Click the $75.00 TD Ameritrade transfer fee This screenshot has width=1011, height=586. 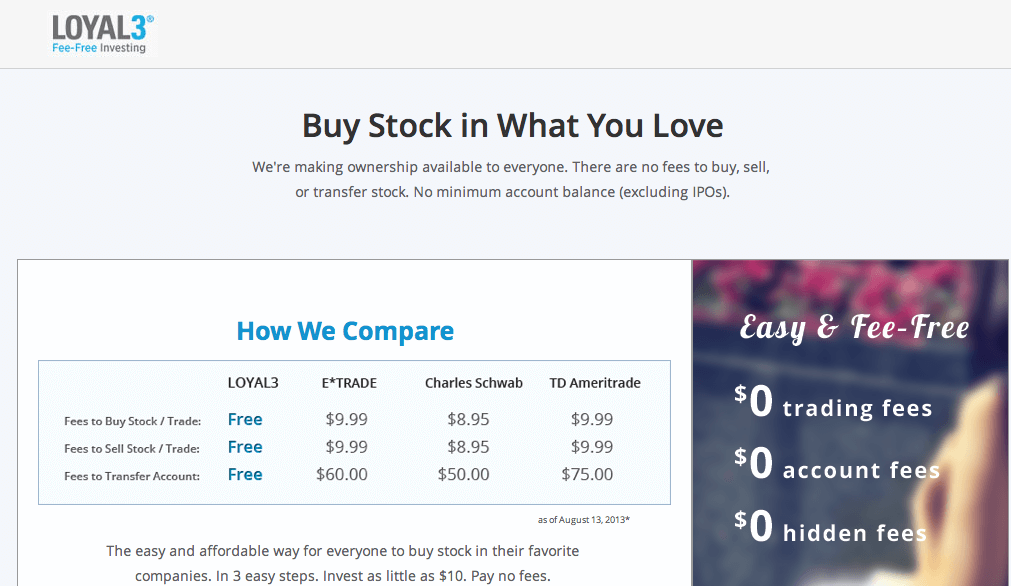(x=587, y=475)
